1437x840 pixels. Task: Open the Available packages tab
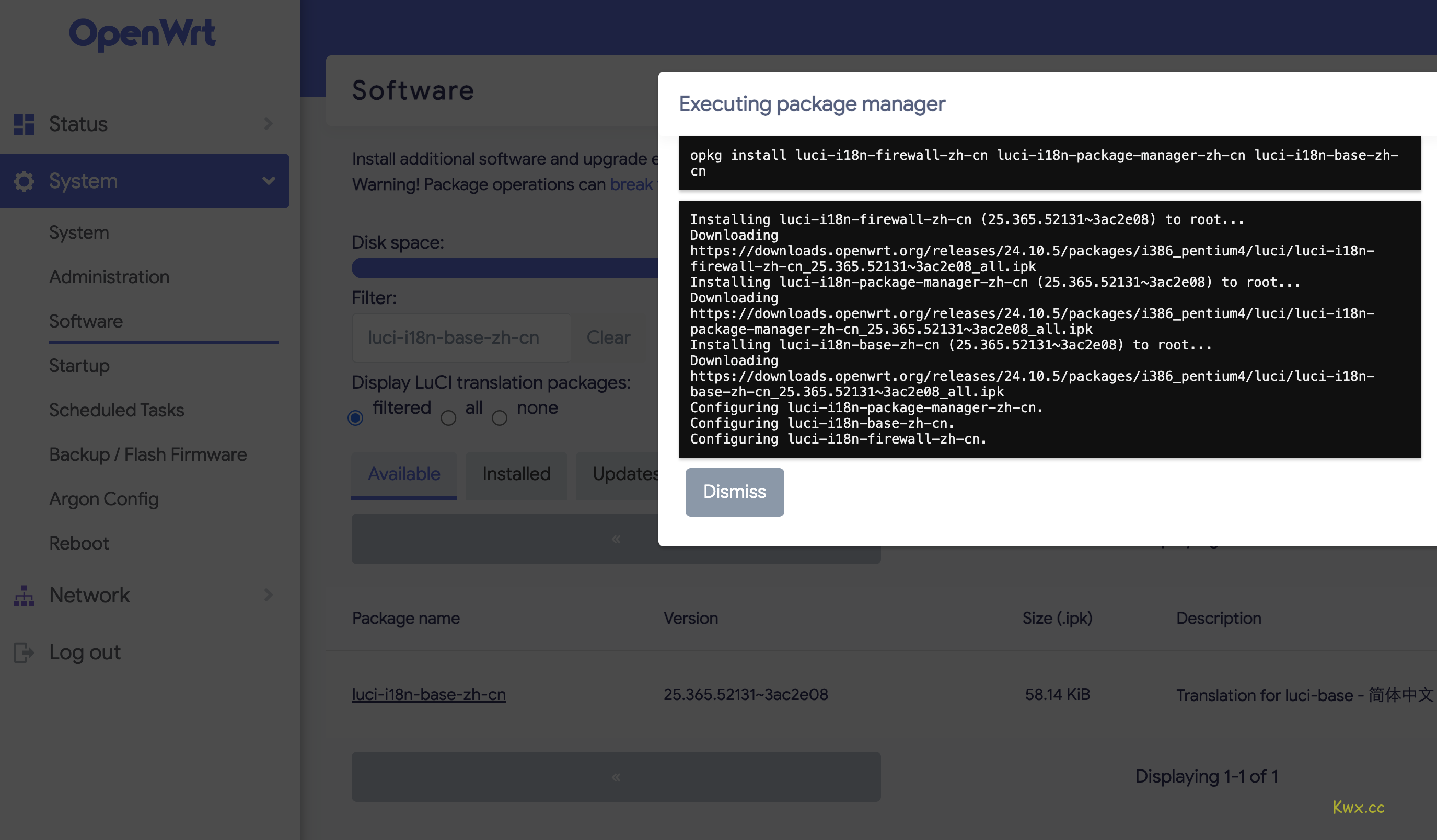pos(404,474)
